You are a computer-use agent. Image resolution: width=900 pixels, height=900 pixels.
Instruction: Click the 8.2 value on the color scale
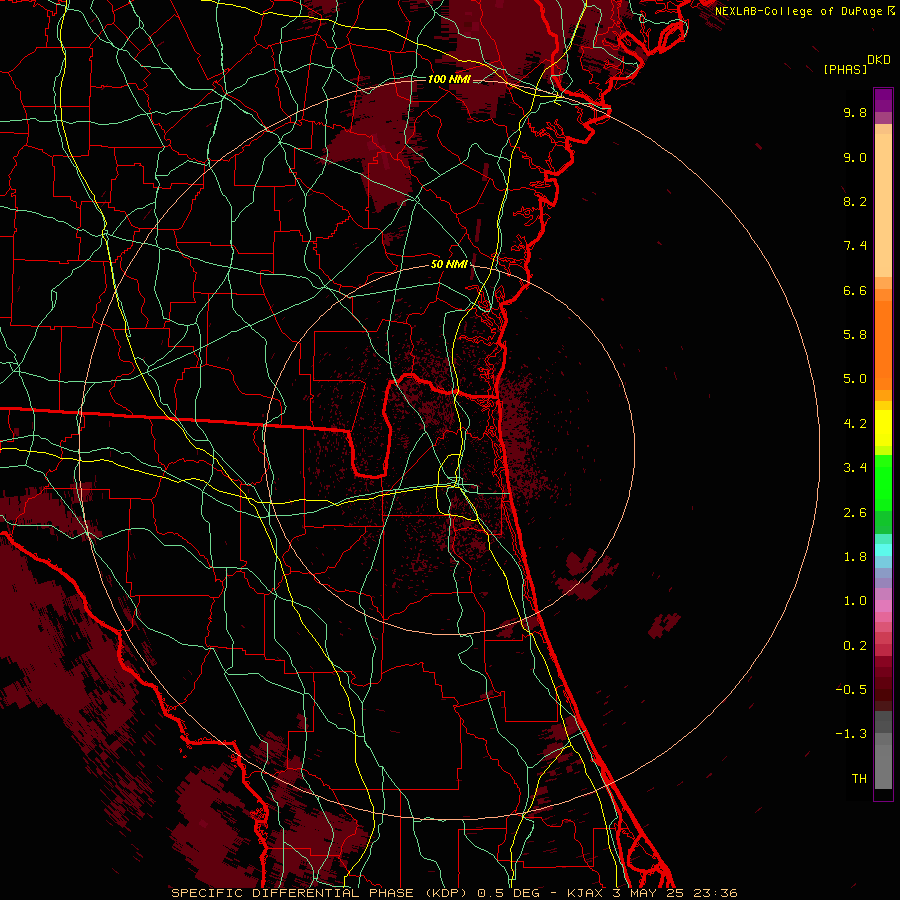pyautogui.click(x=855, y=201)
